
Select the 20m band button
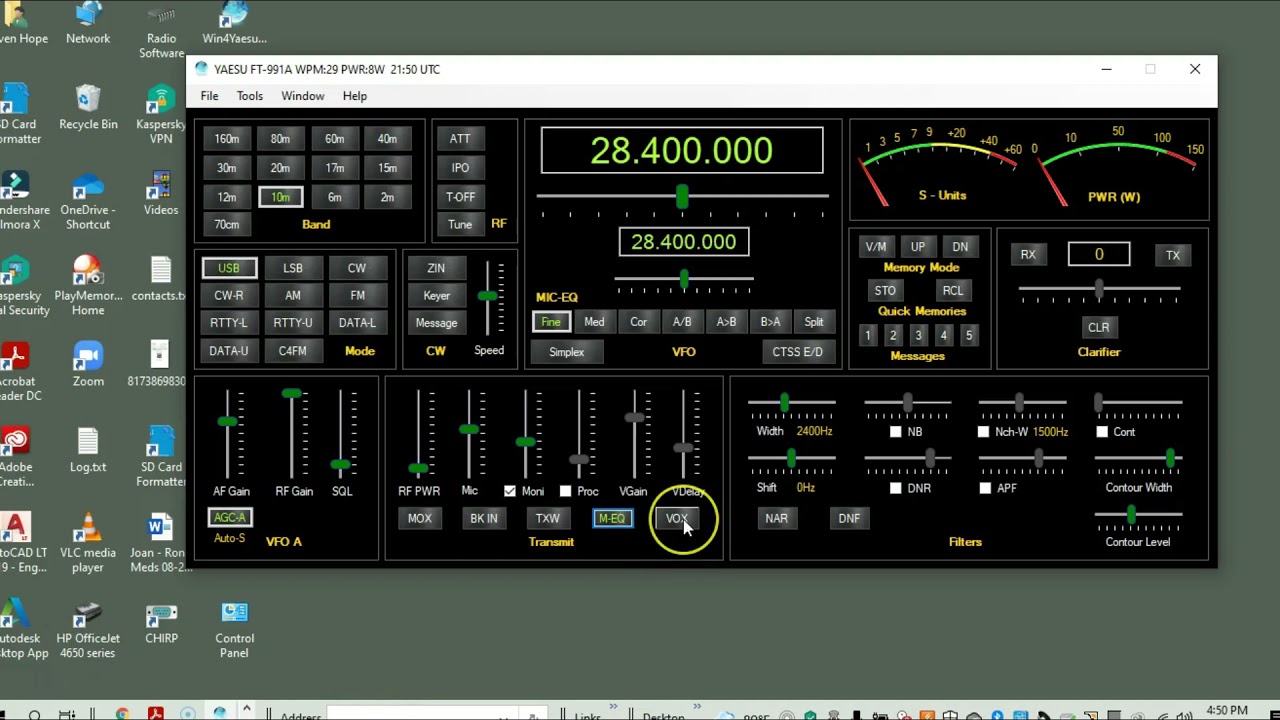280,168
